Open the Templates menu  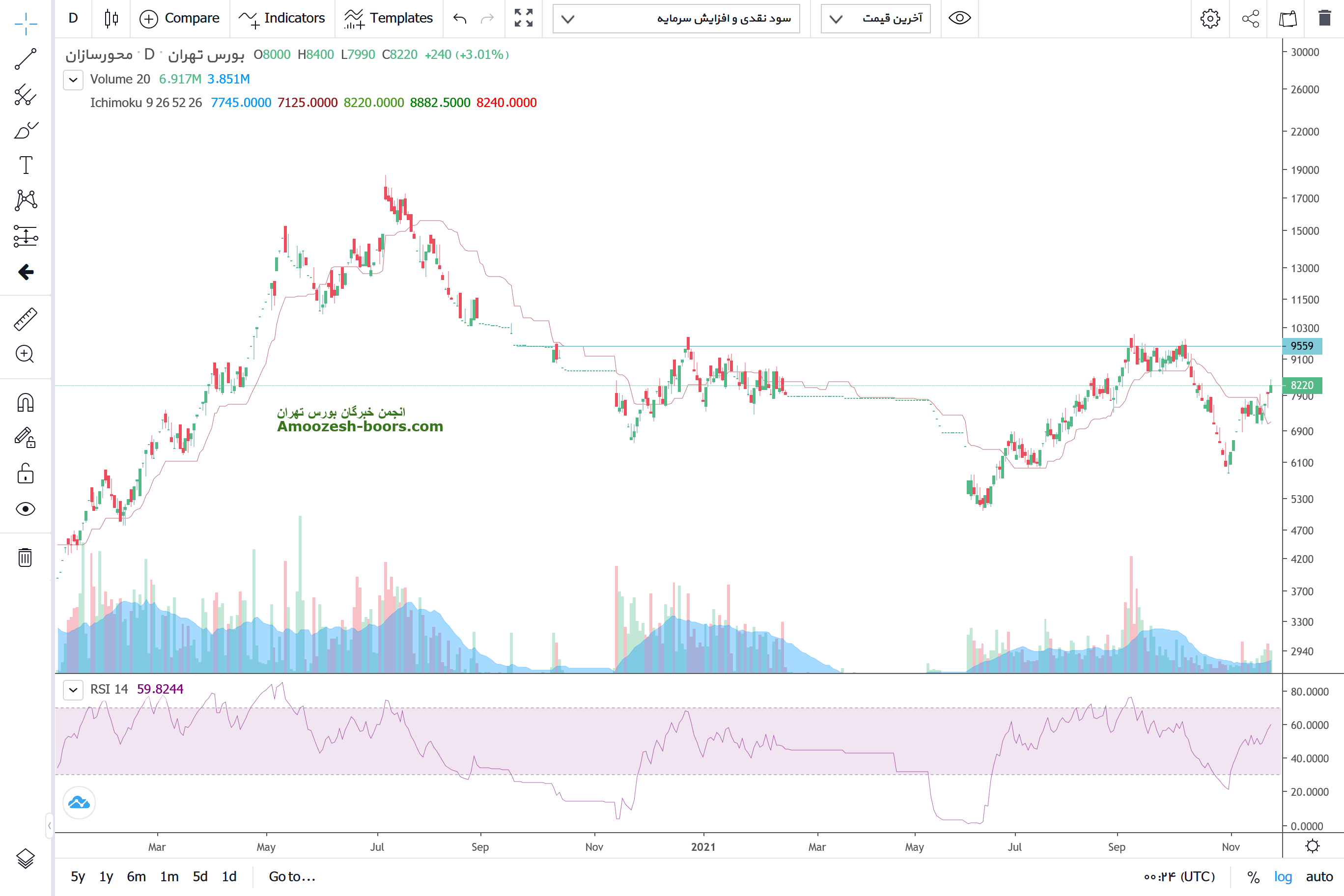point(389,18)
